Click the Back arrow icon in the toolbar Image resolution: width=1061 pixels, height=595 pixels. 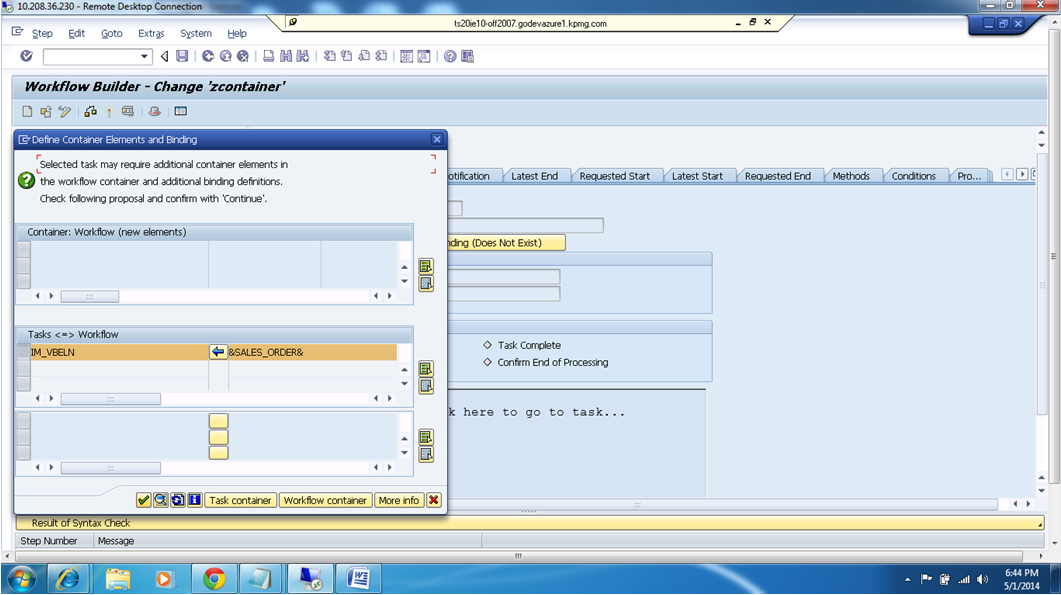pos(163,57)
